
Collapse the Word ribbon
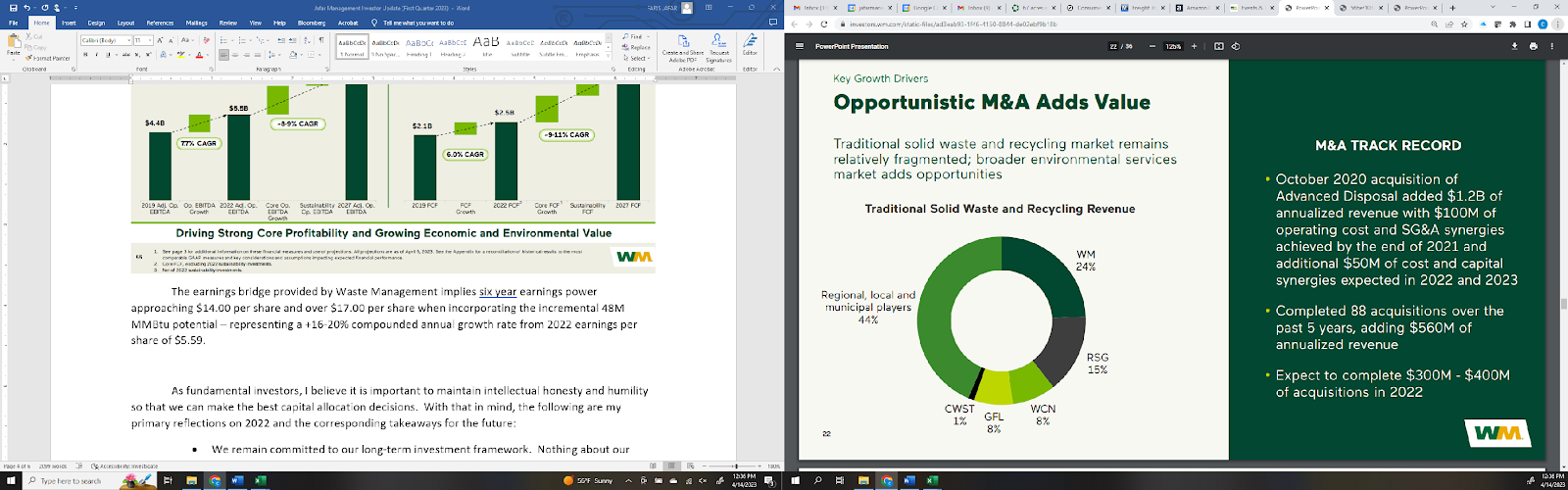[776, 69]
